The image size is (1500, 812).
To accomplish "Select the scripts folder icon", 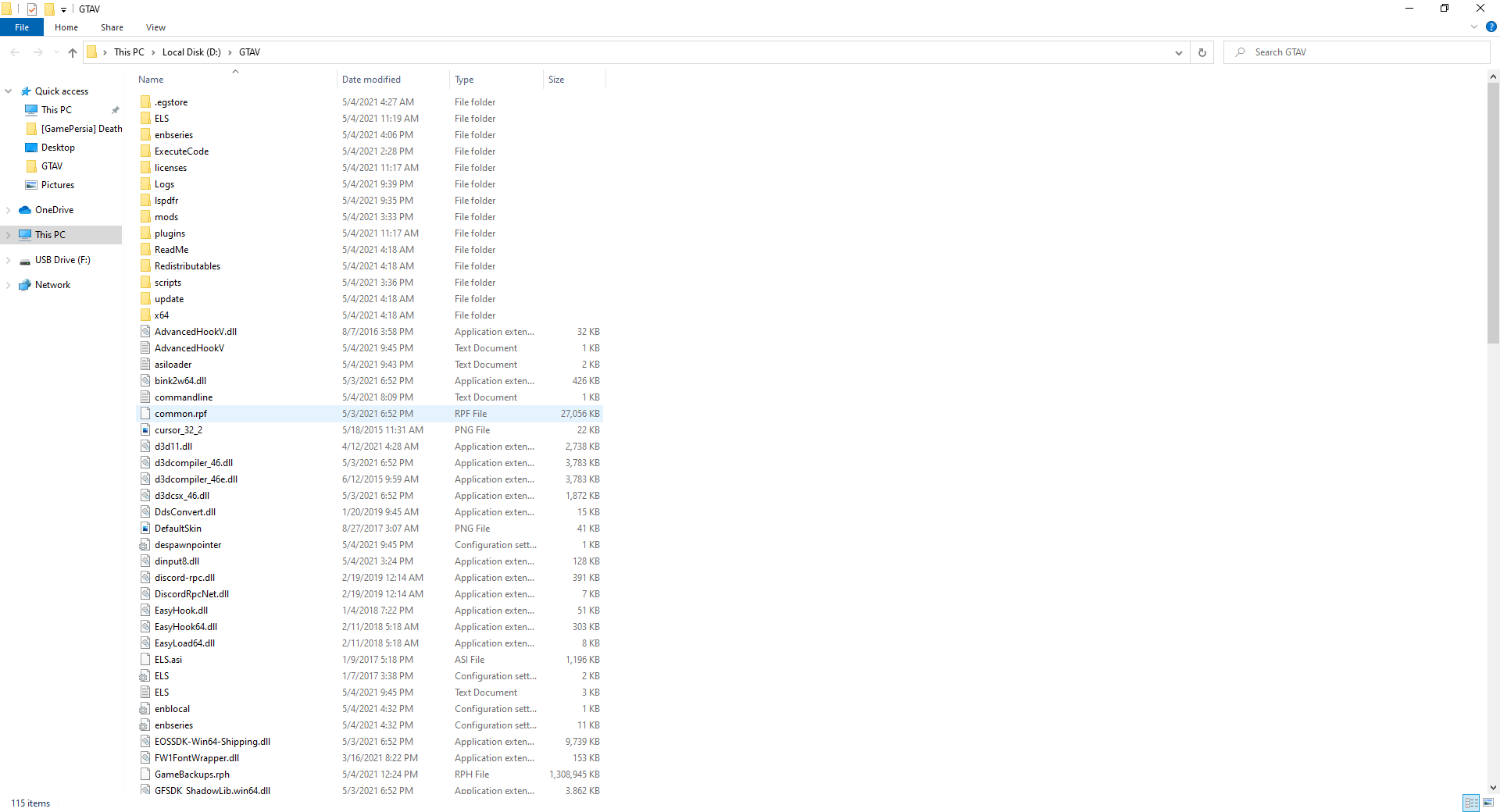I will point(145,283).
